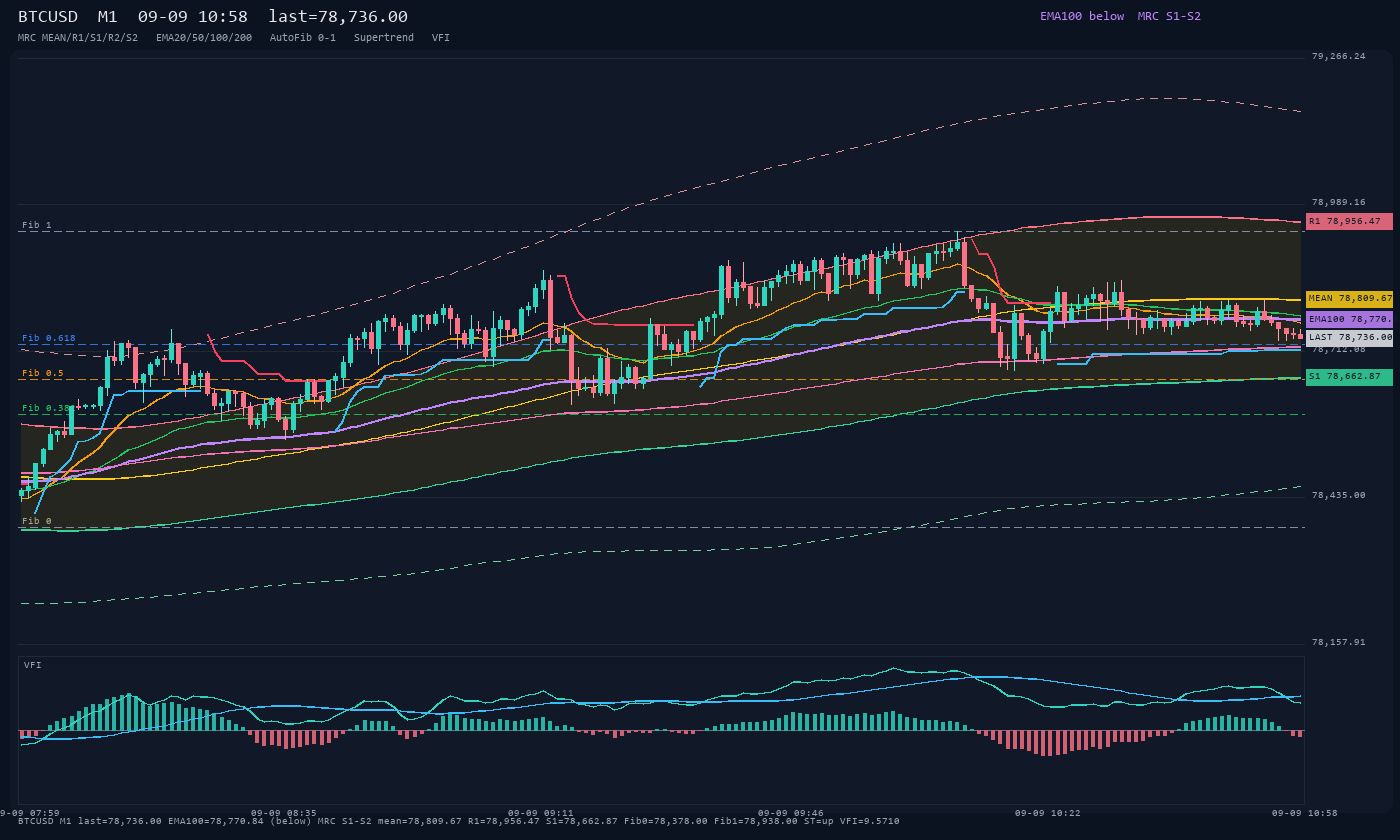
Task: Select the LAST 78,736.00 price tag
Action: tap(1349, 337)
